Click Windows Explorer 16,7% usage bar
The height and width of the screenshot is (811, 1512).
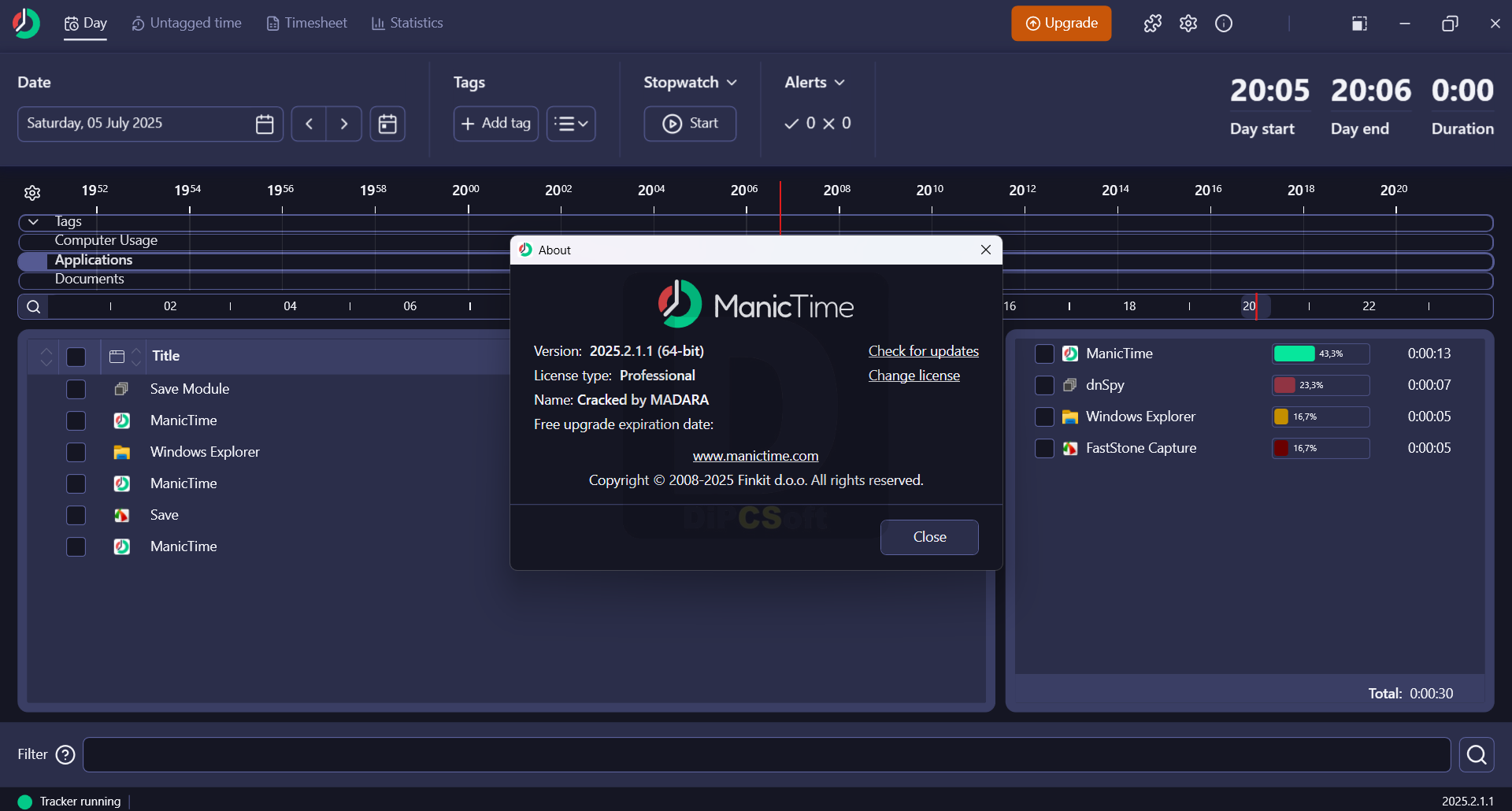[x=1321, y=417]
